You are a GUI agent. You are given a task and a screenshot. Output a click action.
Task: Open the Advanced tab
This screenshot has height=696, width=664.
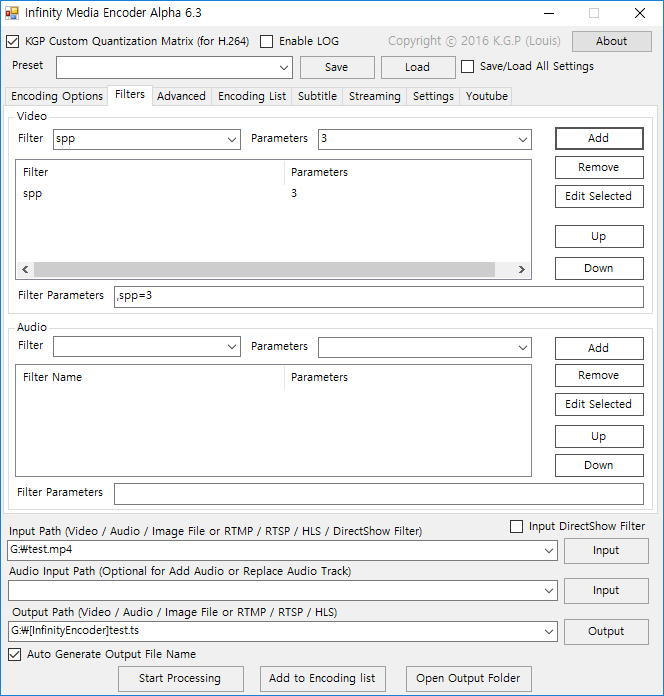tap(181, 96)
